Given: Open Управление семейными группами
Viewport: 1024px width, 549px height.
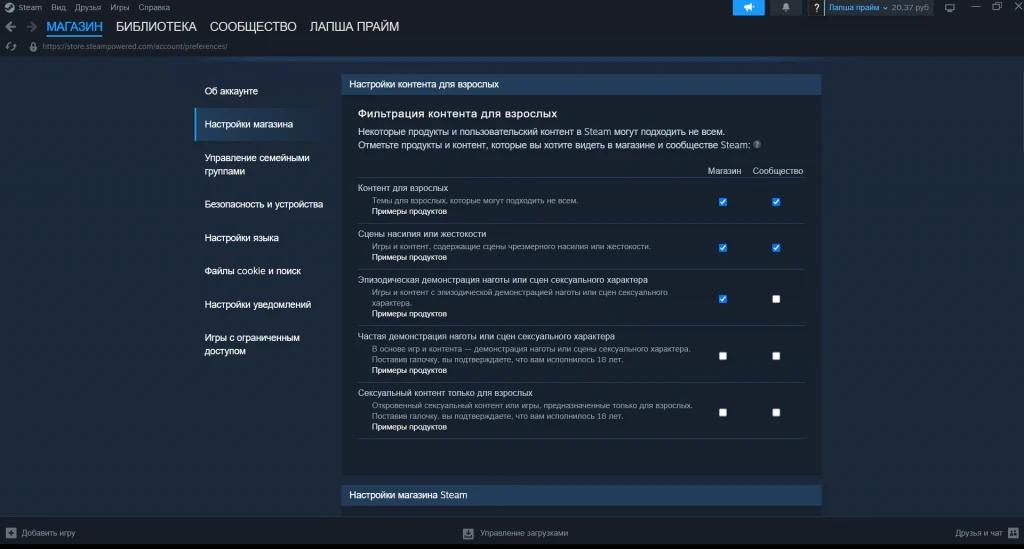Looking at the screenshot, I should 257,165.
